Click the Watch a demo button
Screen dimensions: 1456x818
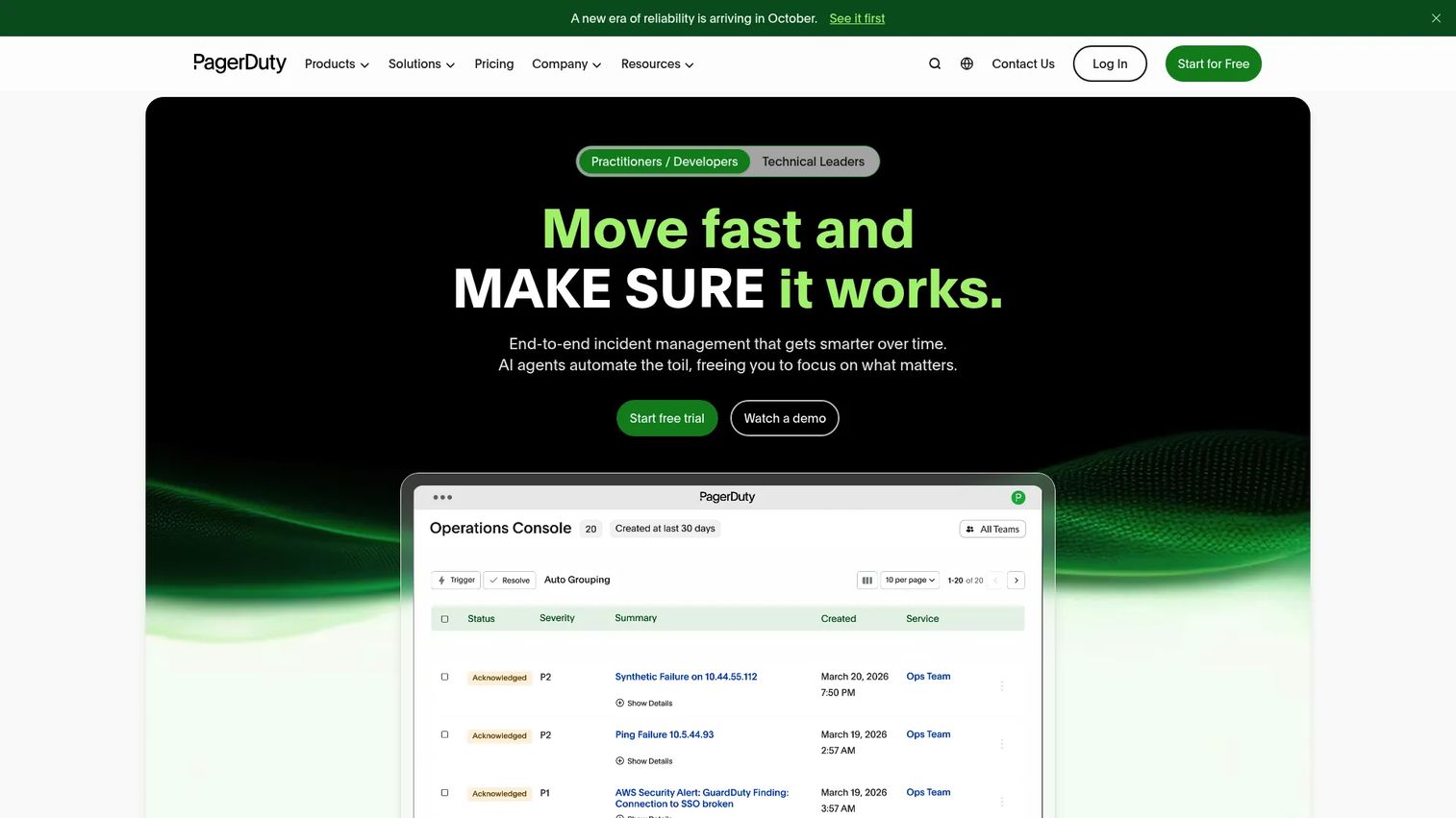785,418
